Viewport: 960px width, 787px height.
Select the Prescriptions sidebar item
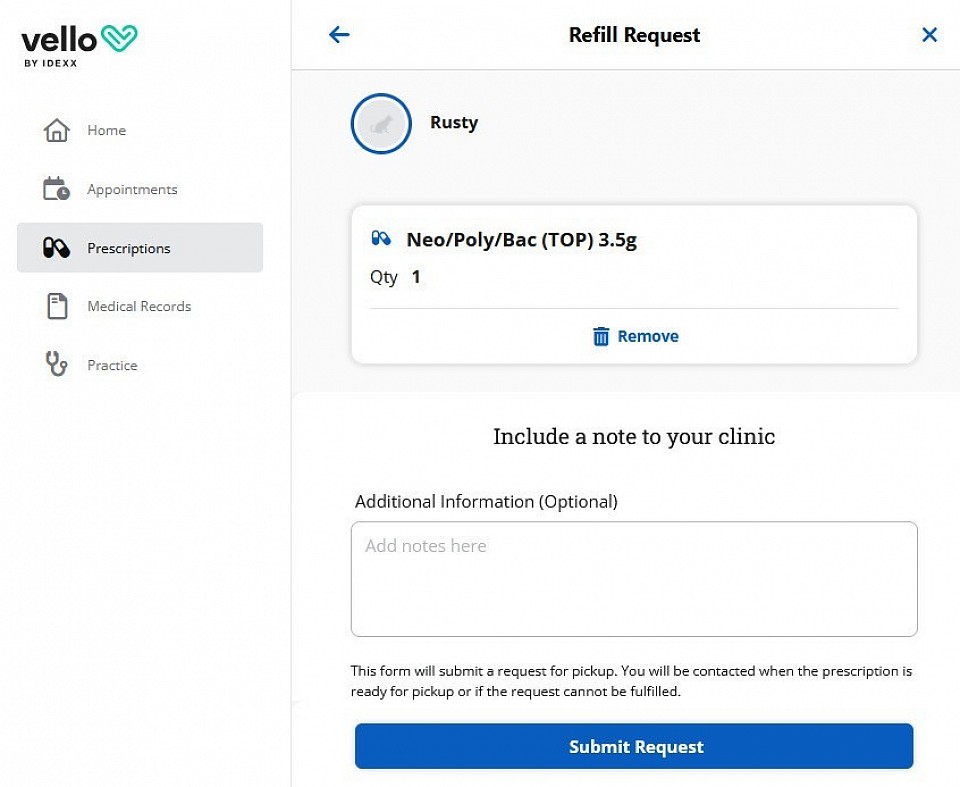click(140, 247)
